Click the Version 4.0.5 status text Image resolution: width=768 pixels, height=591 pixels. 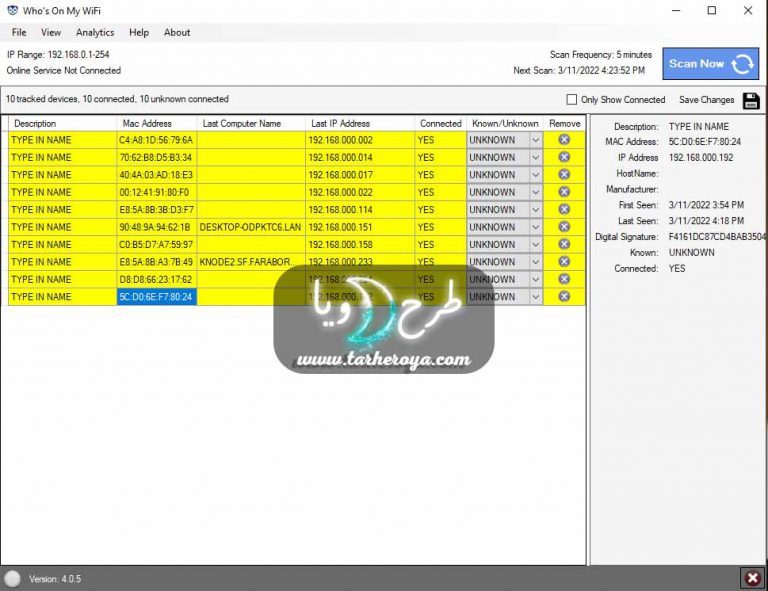pos(55,579)
